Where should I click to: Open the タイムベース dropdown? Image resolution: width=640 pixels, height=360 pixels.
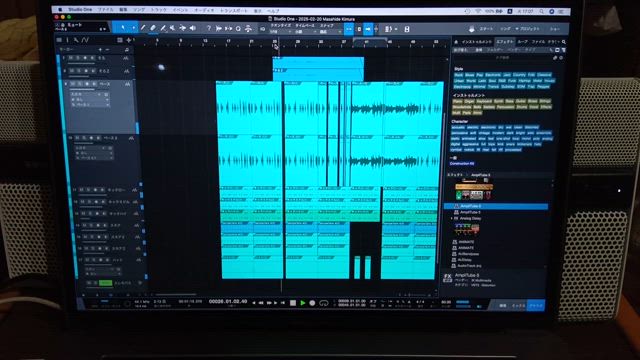(305, 31)
